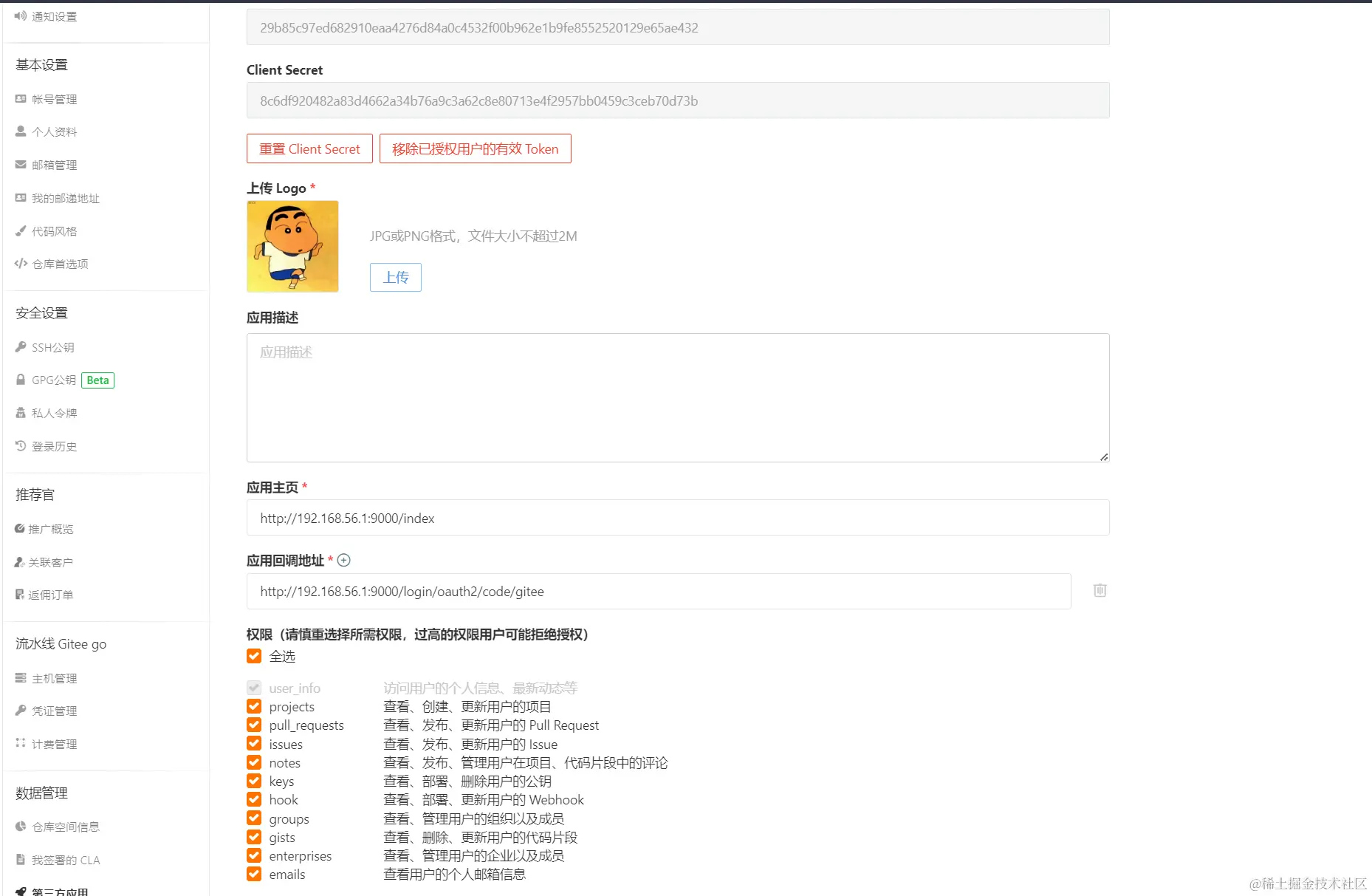Expand the 安全设置 section
The width and height of the screenshot is (1372, 896).
click(x=41, y=312)
